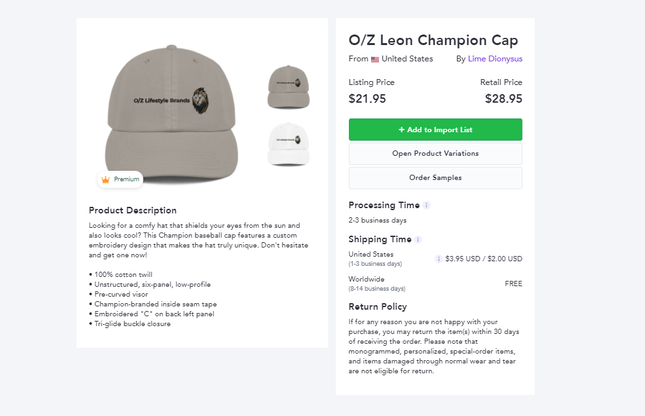The height and width of the screenshot is (416, 645).
Task: Click the O/Z Leon Champion Cap title
Action: (433, 40)
